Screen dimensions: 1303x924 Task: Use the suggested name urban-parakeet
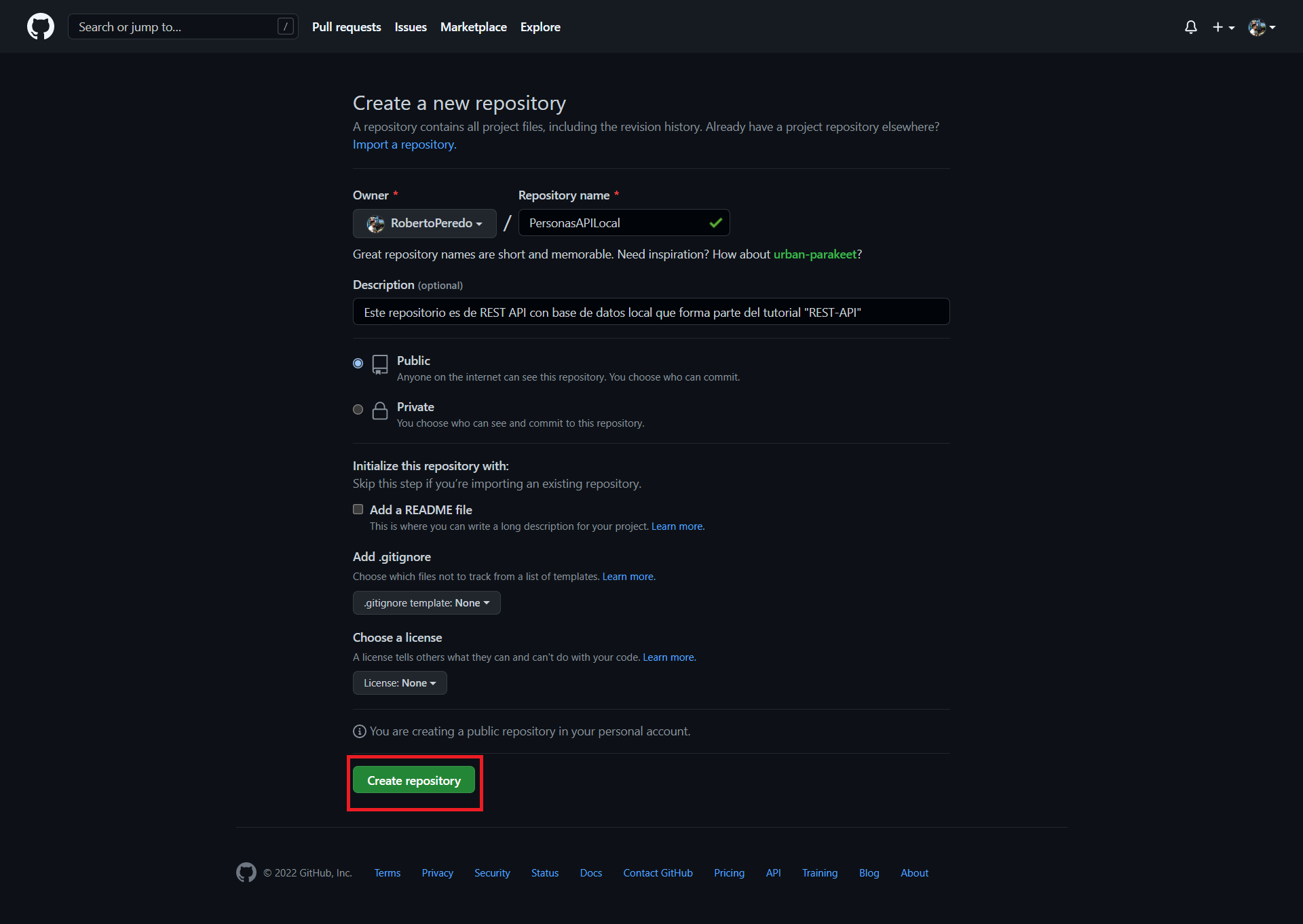pos(815,254)
